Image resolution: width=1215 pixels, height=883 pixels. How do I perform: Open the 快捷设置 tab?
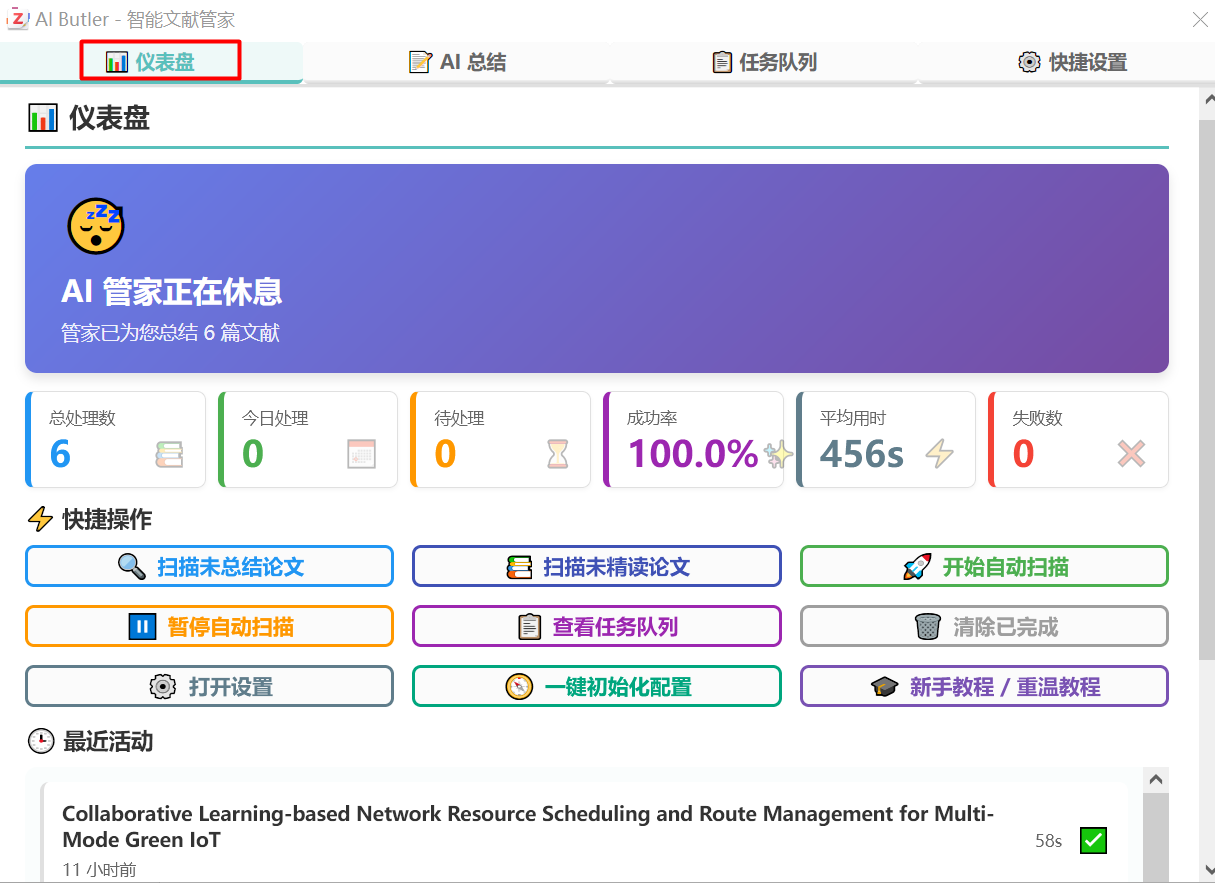pos(1072,62)
